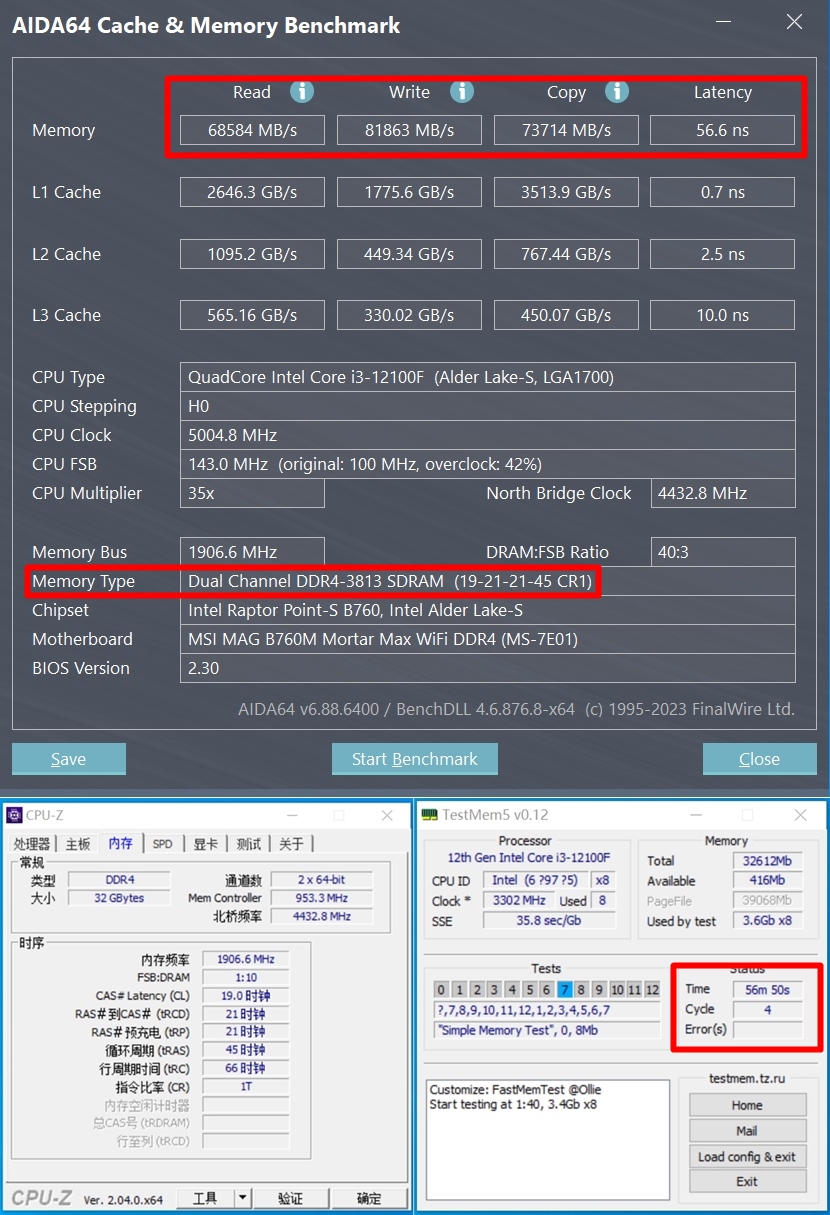Open the 关于 tab in CPU-Z

click(x=291, y=844)
